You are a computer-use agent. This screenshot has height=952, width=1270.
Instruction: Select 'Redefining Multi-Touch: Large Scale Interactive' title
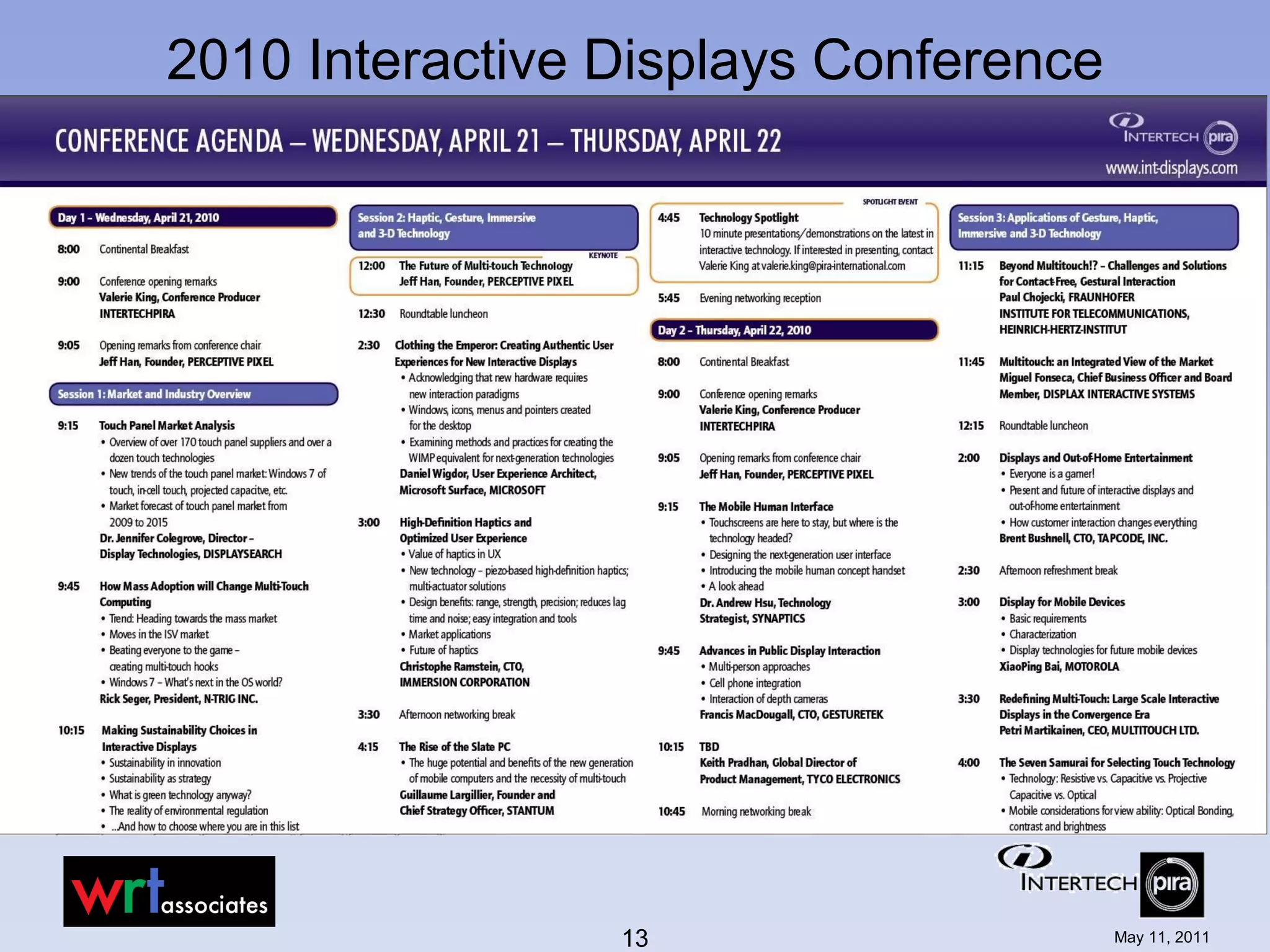(x=1109, y=699)
